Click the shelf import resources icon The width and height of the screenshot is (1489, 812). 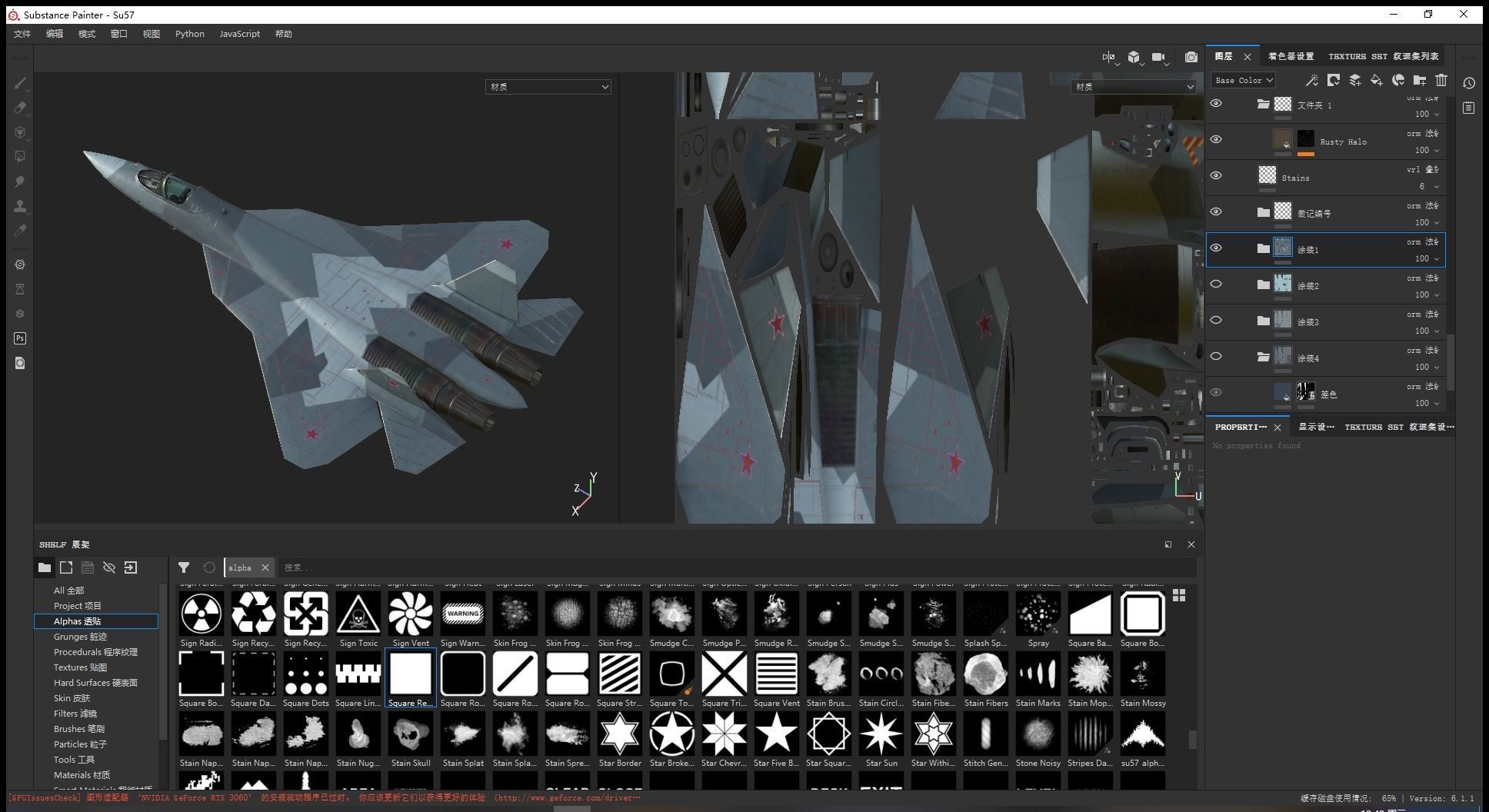pos(131,567)
